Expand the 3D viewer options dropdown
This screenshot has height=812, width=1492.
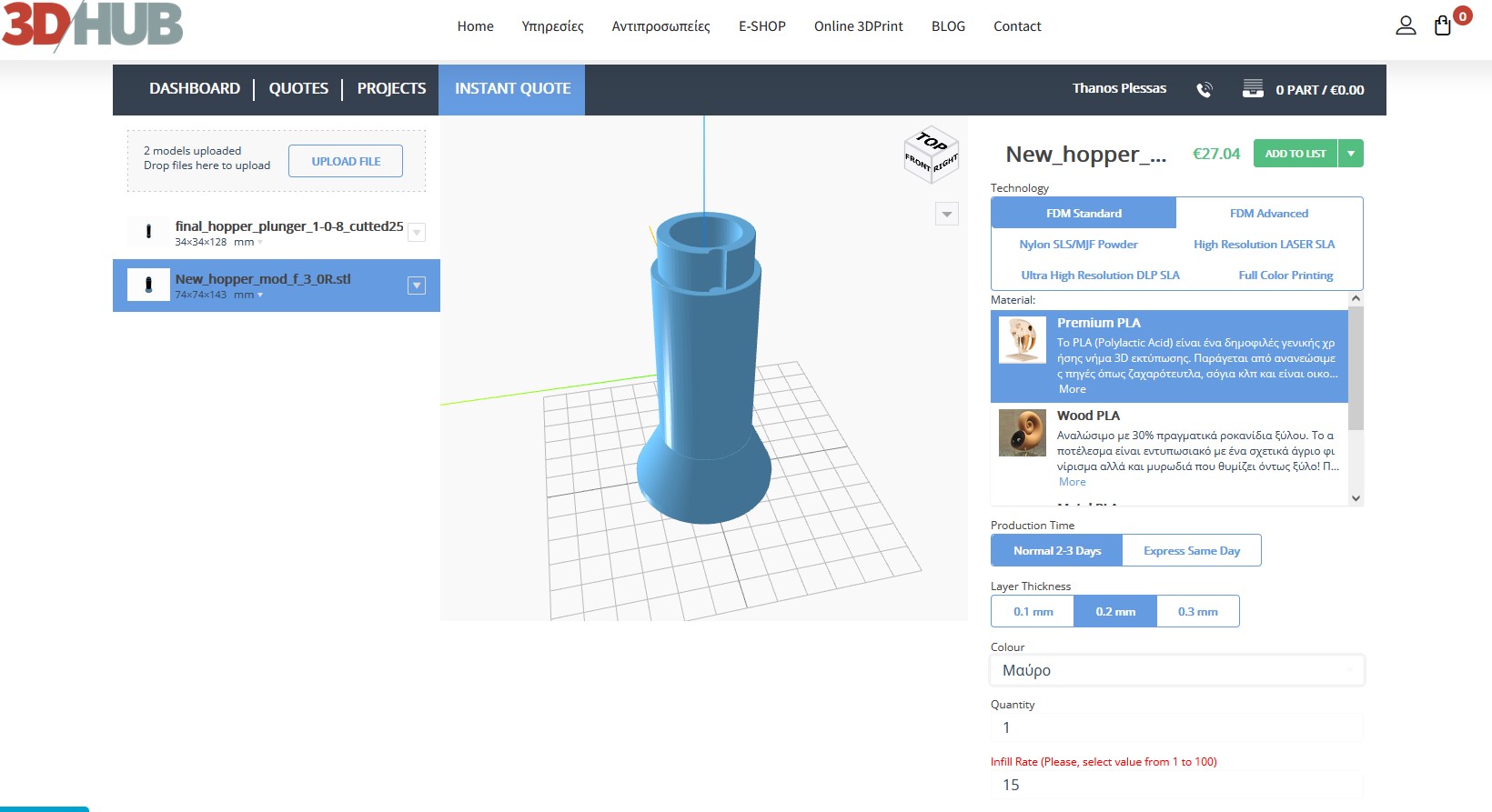947,214
